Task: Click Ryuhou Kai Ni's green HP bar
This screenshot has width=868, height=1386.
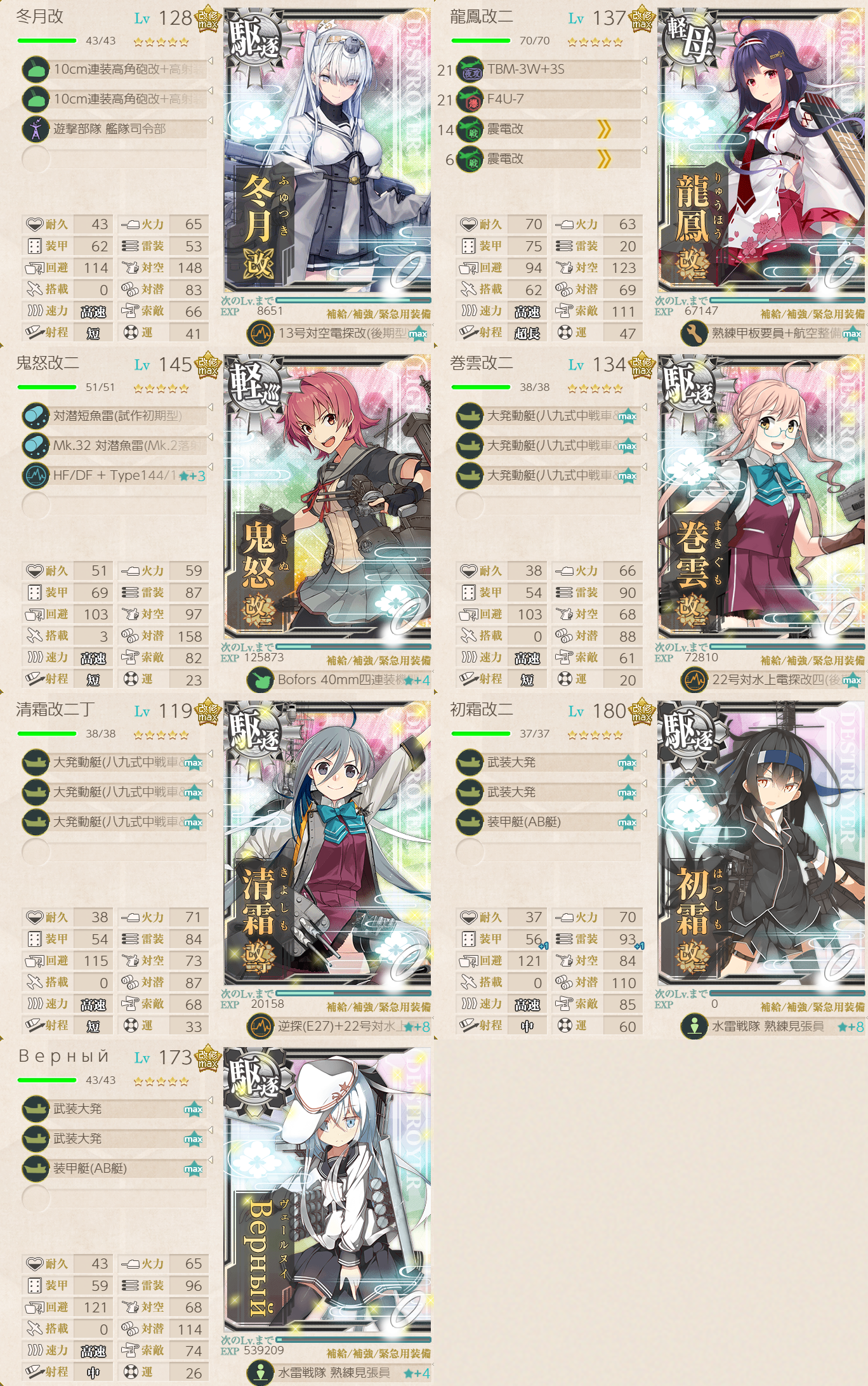Action: tap(481, 41)
